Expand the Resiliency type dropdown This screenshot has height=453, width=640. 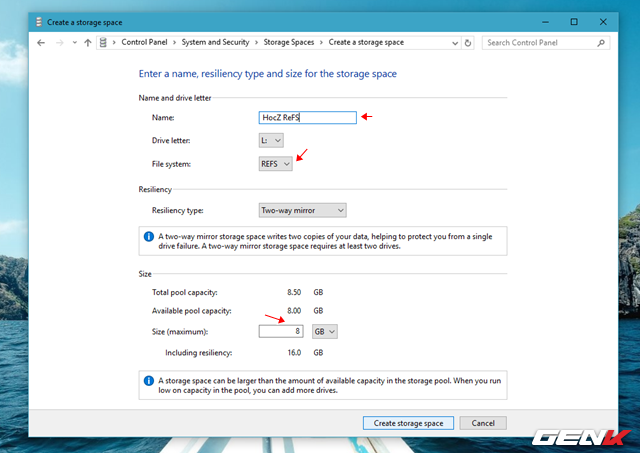[302, 210]
